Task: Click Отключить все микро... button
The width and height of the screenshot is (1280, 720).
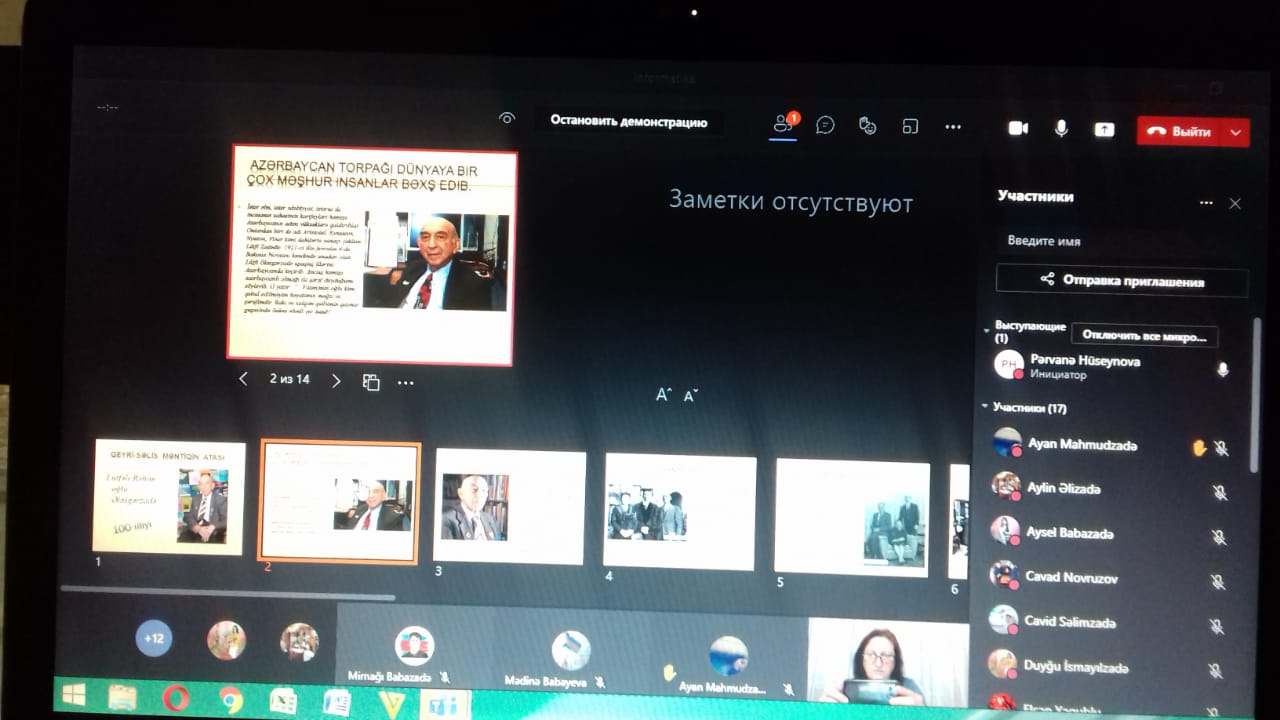Action: 1146,335
